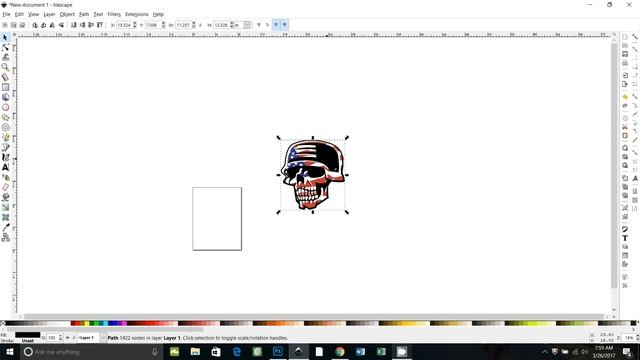The image size is (640, 360).
Task: Select the Bezier pen tool
Action: 5,147
